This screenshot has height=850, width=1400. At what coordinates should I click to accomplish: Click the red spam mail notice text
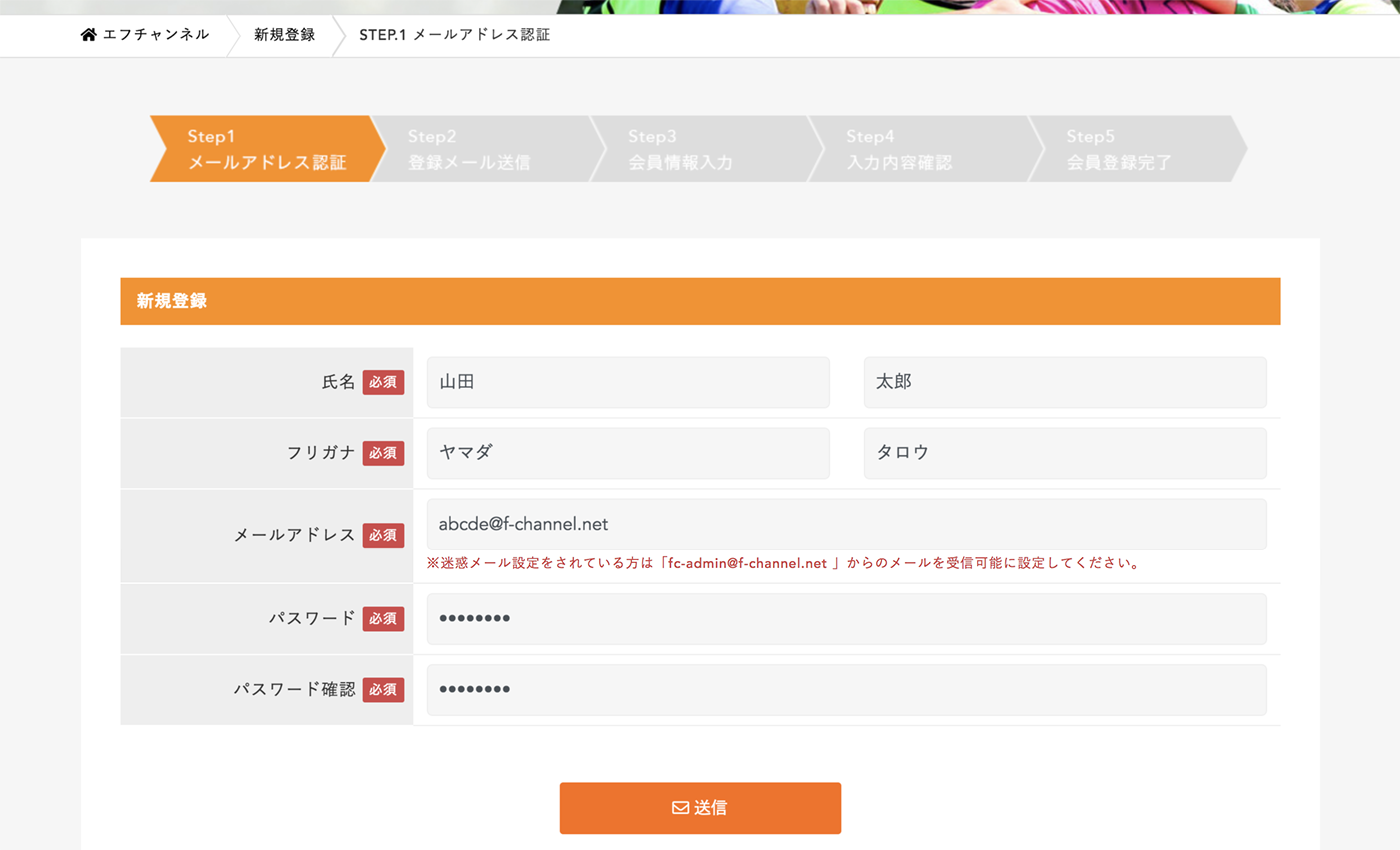point(783,563)
